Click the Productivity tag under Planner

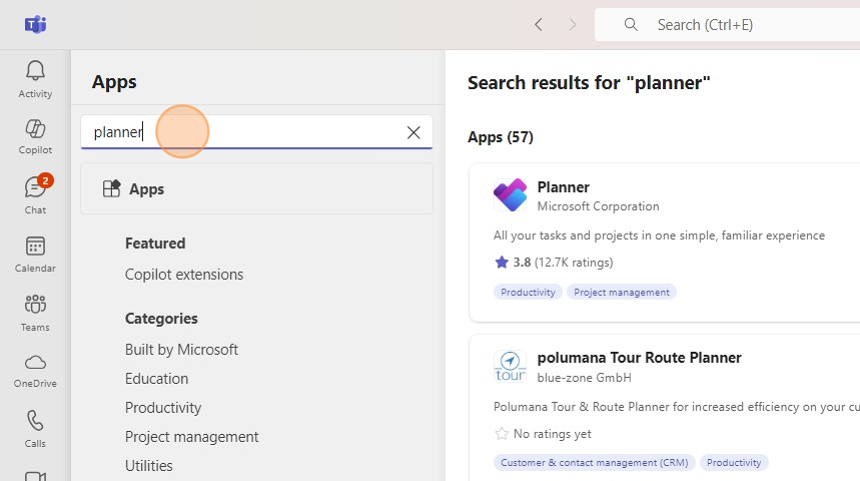coord(528,292)
